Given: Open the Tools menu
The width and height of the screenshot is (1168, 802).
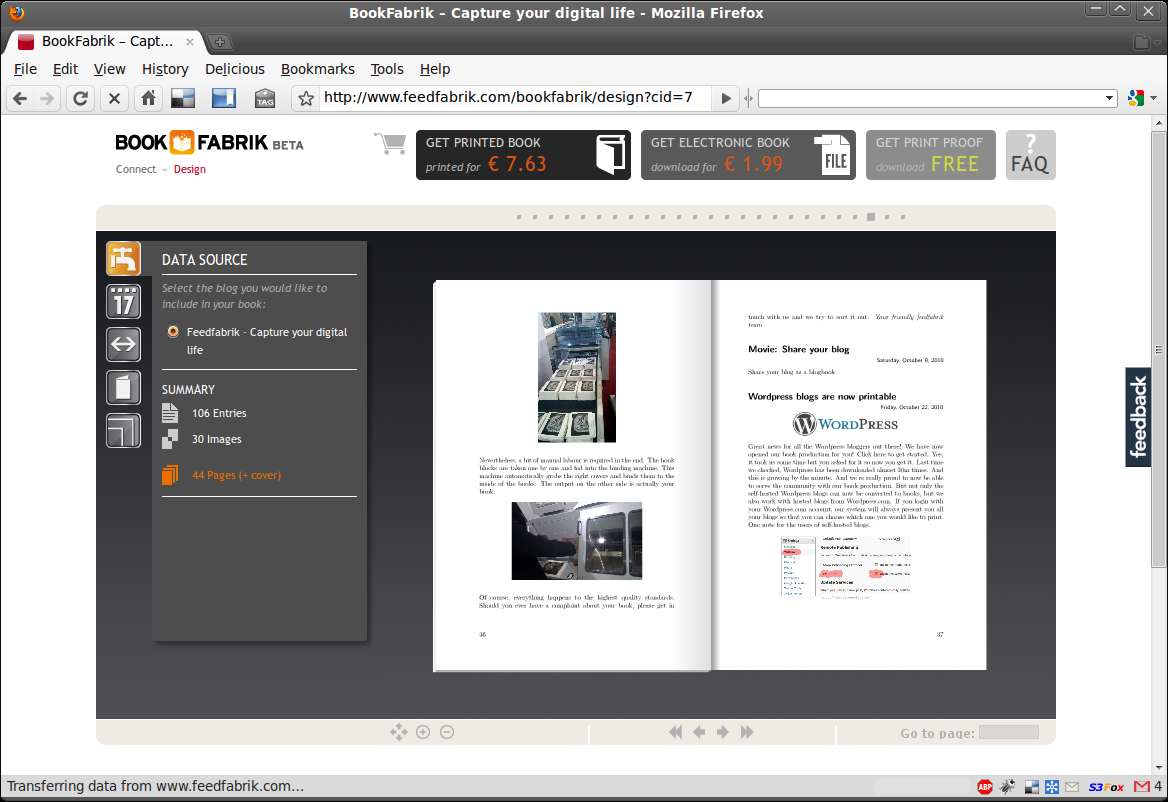Looking at the screenshot, I should pyautogui.click(x=387, y=69).
